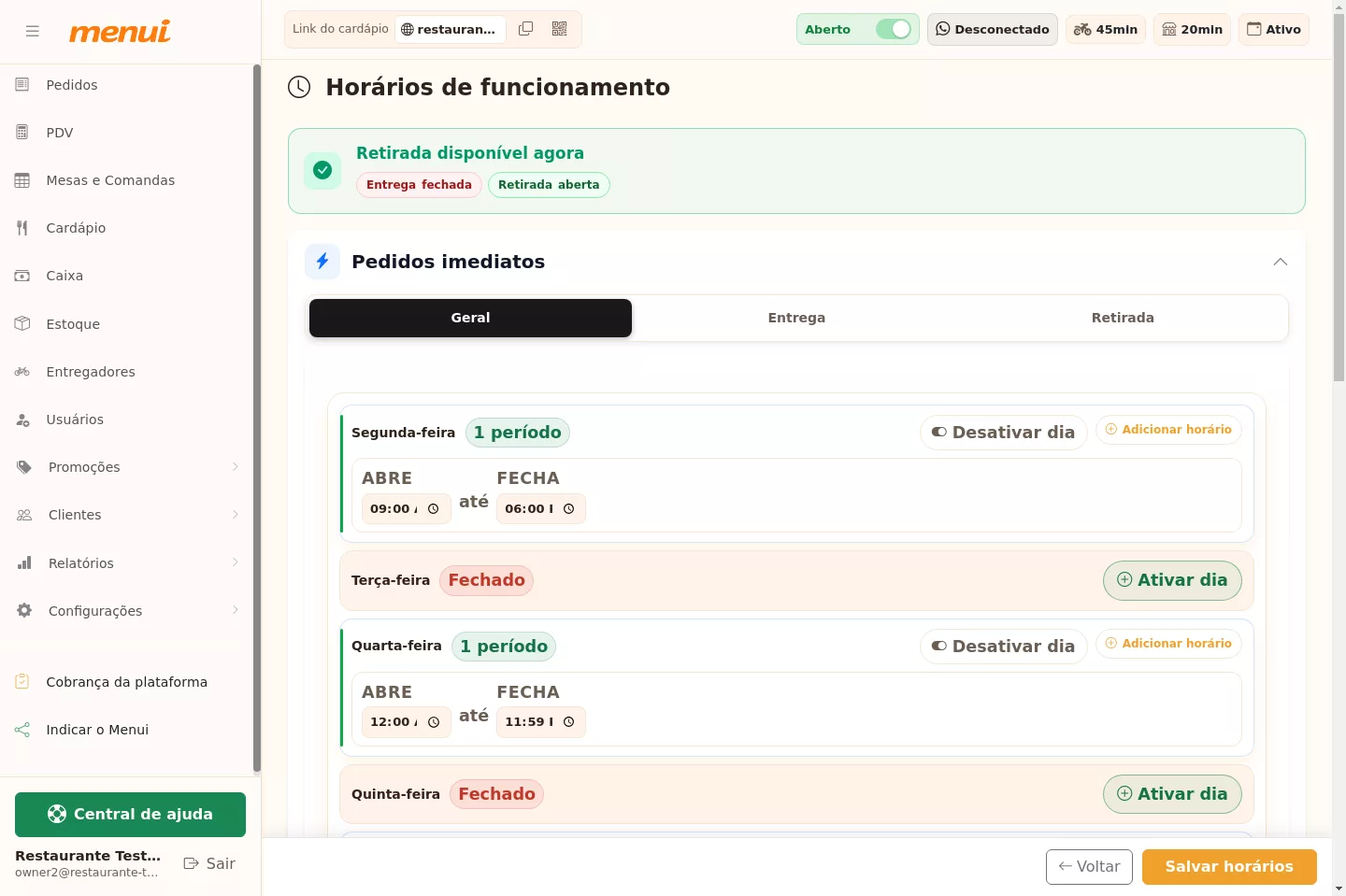Click the Indicar o Menui share icon
Image resolution: width=1346 pixels, height=896 pixels.
pos(22,730)
